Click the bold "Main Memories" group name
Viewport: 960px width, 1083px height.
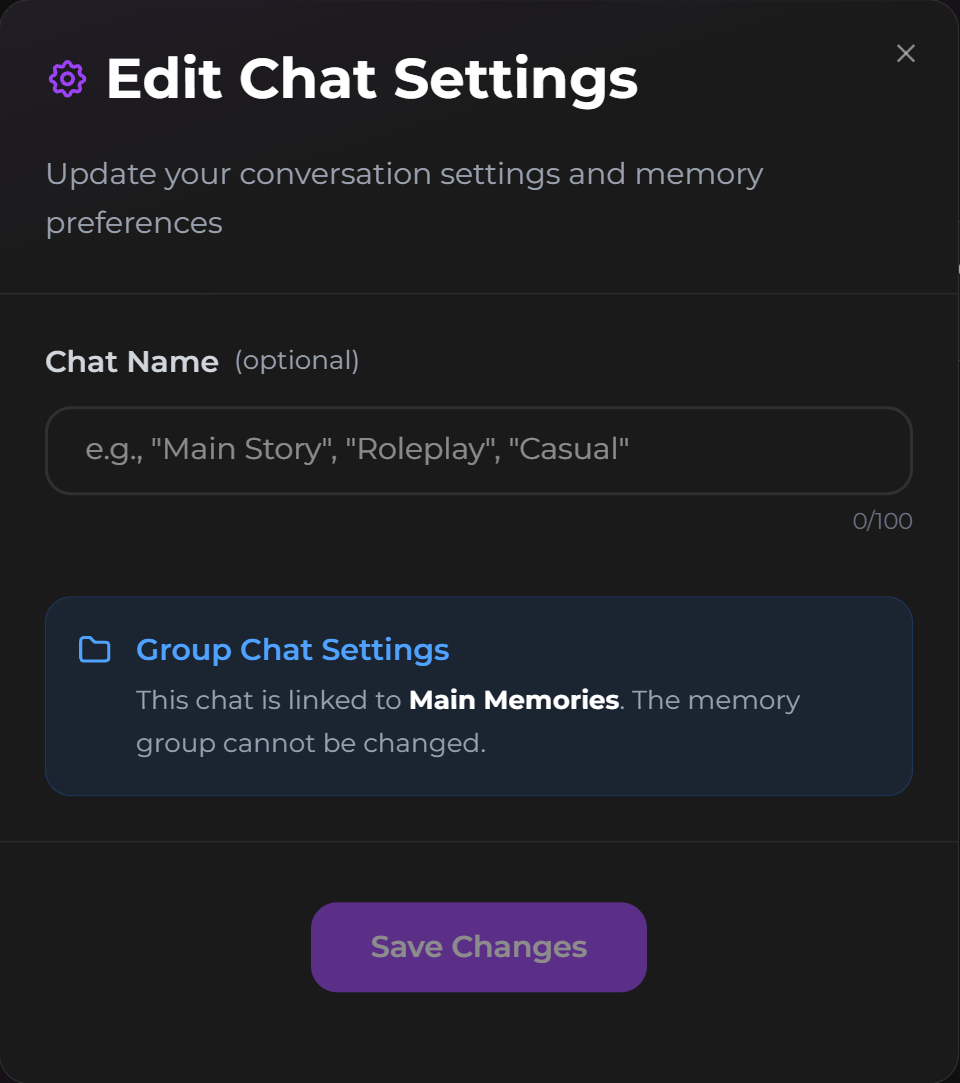[x=514, y=700]
